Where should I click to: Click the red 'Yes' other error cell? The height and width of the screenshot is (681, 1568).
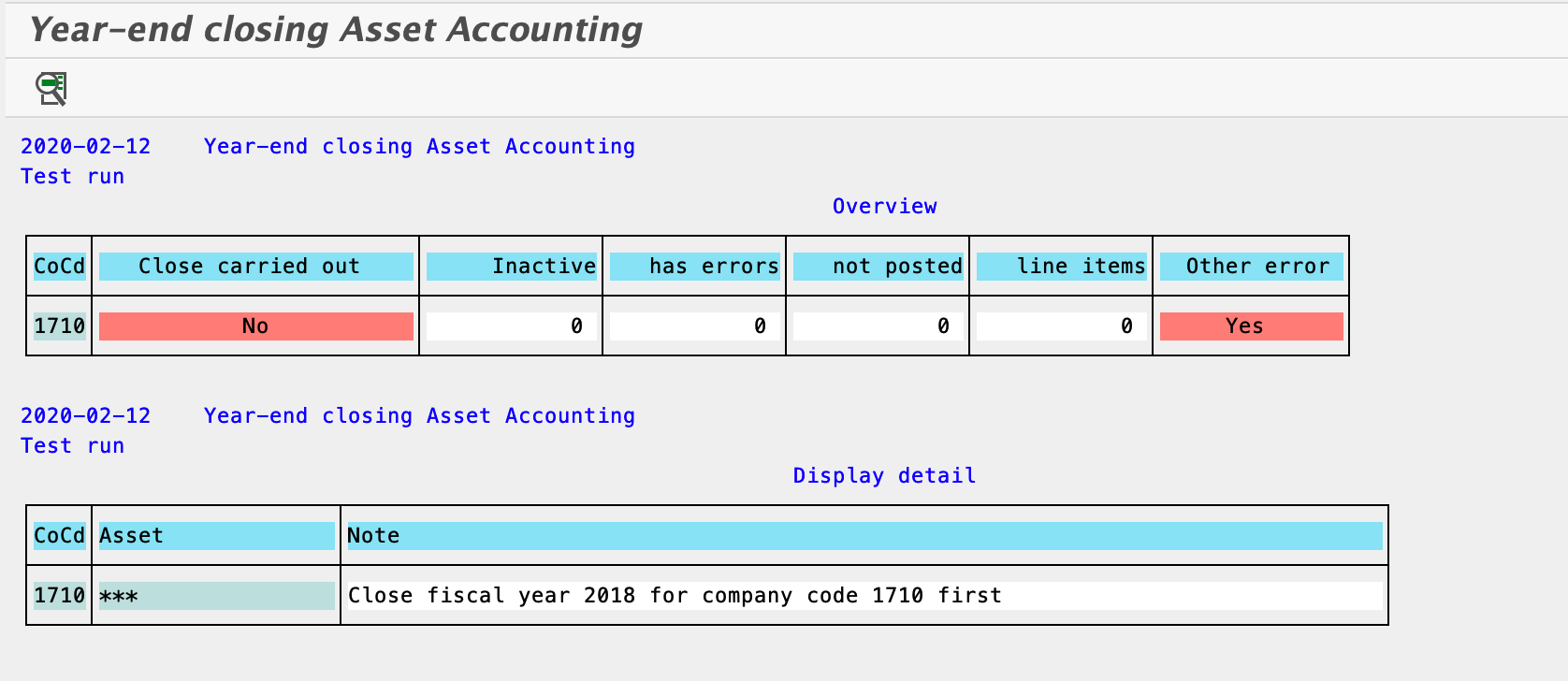1251,326
